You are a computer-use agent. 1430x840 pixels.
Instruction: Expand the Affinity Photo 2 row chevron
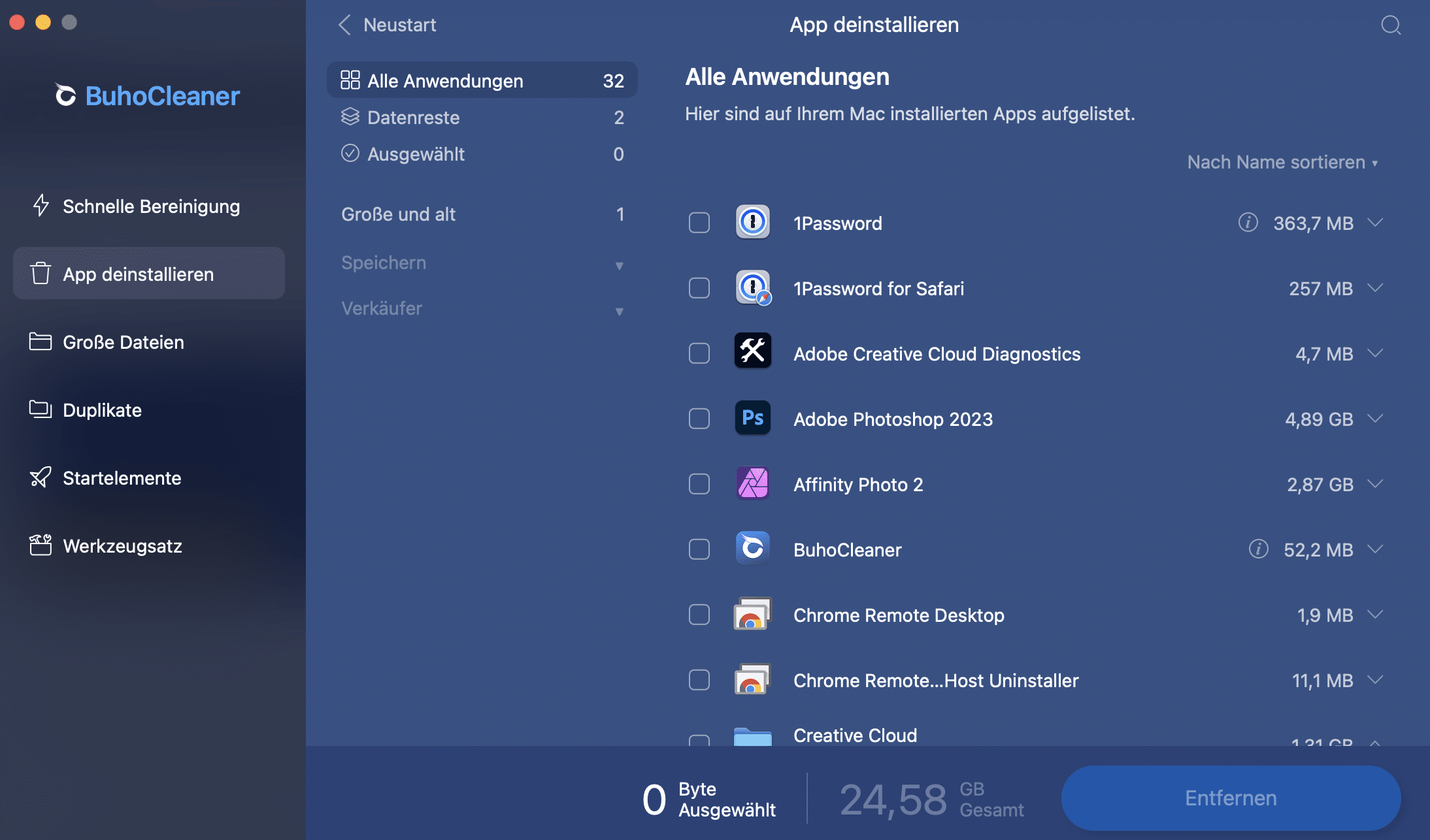pyautogui.click(x=1375, y=484)
